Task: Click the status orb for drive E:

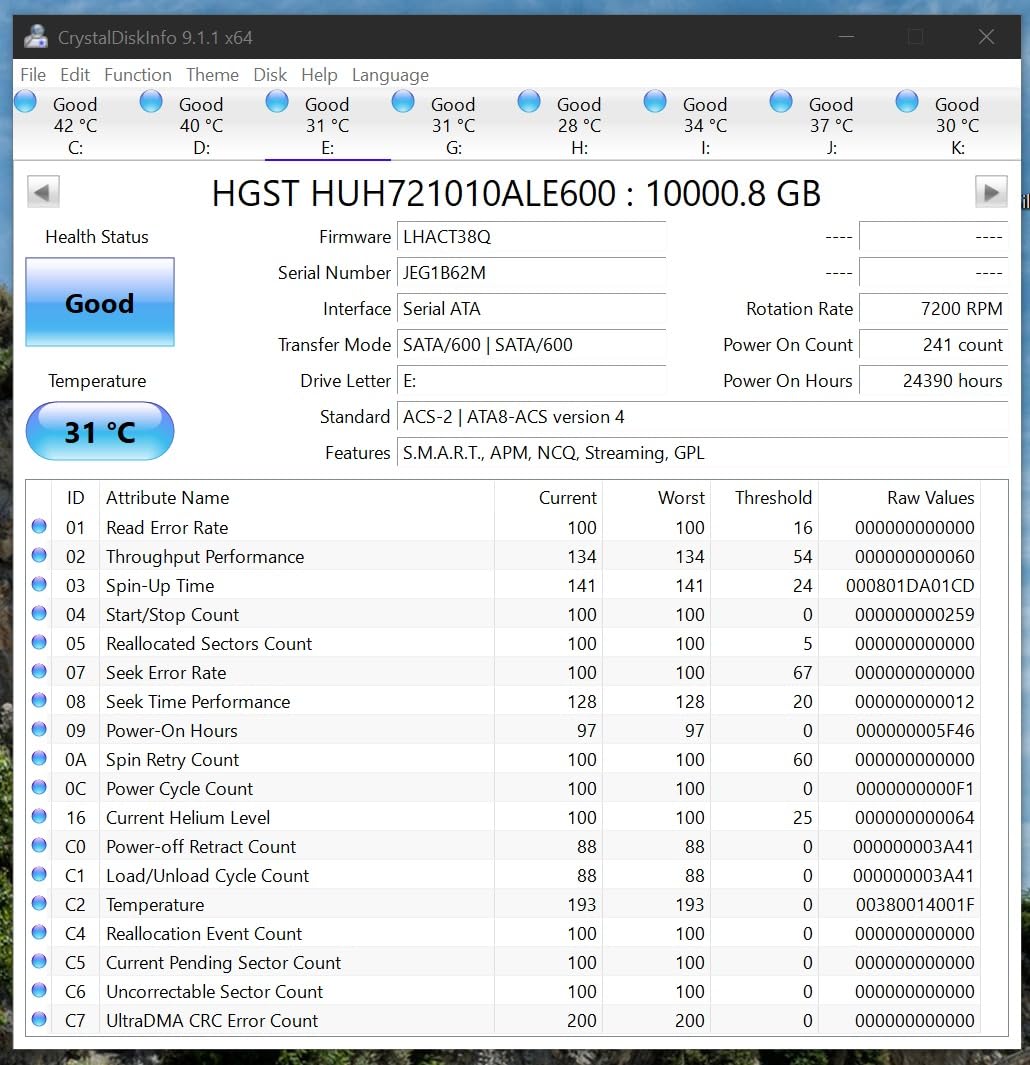Action: click(277, 101)
